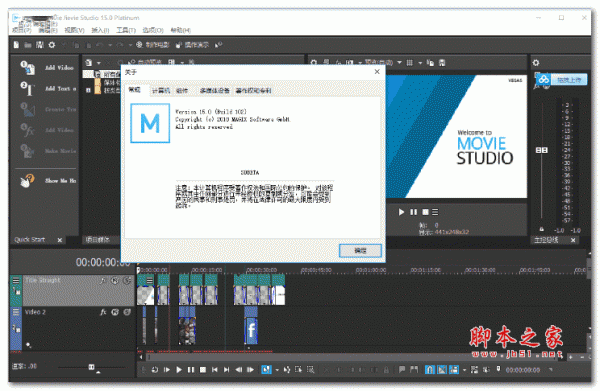Image resolution: width=600 pixels, height=391 pixels.
Task: Open the Video 2 track menu icon
Action: click(16, 312)
